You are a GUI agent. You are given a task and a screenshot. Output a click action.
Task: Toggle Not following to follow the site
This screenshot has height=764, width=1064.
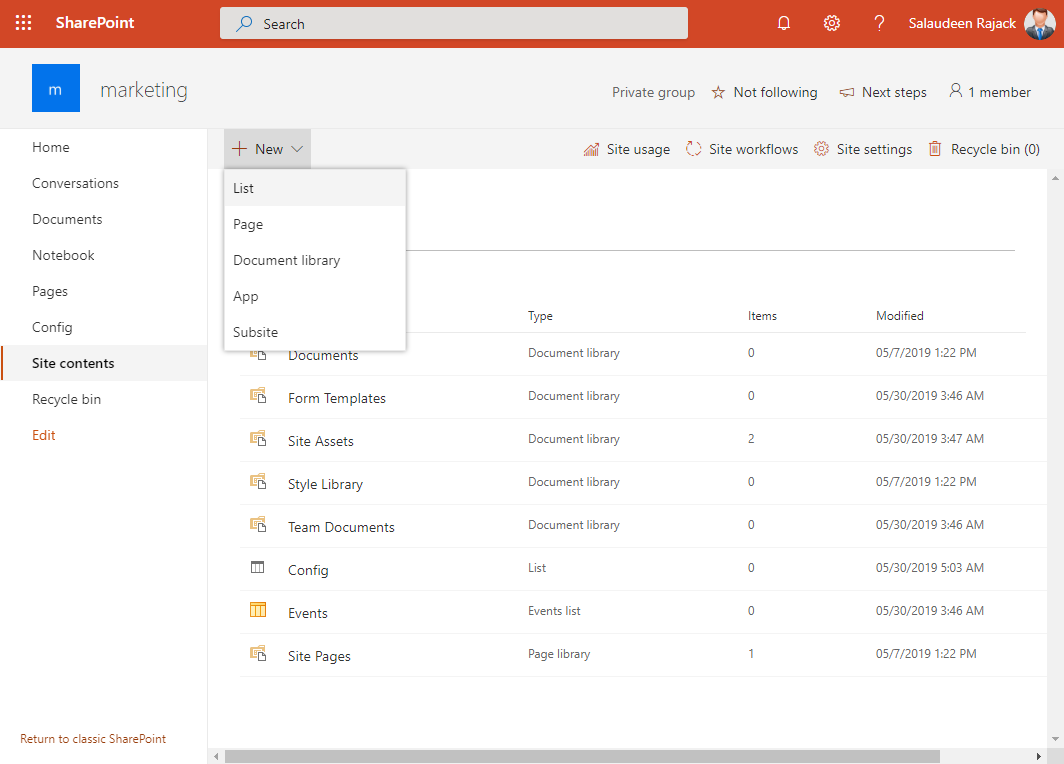coord(764,91)
